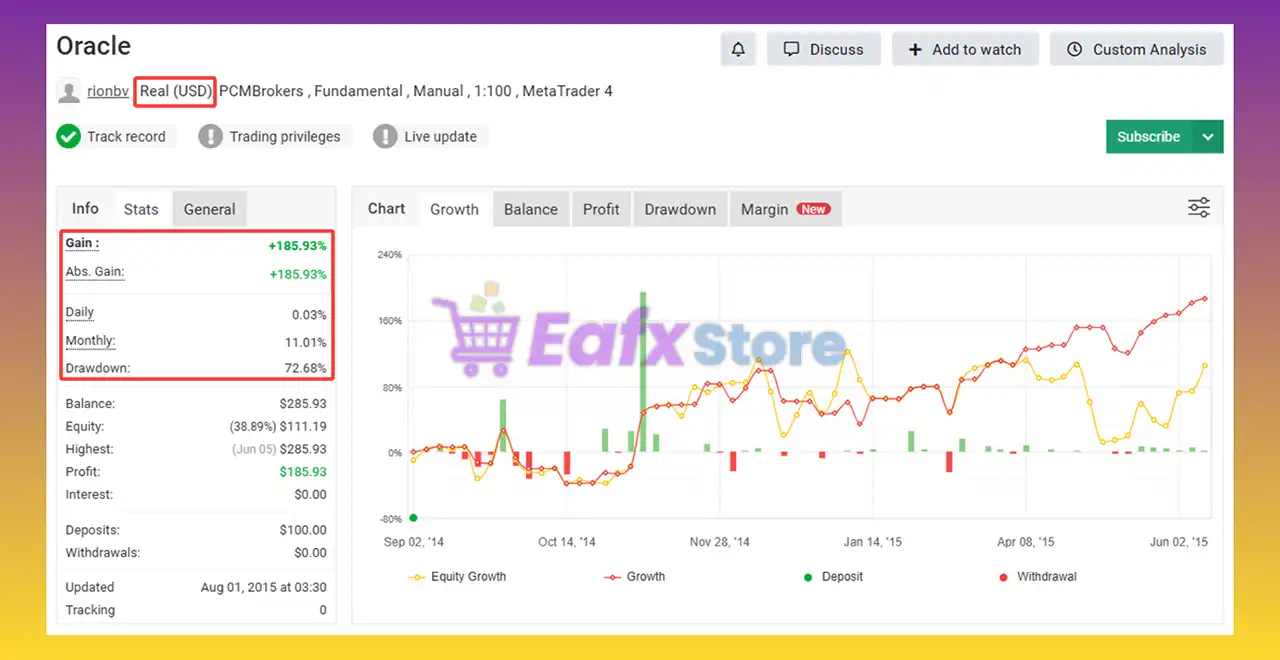1280x660 pixels.
Task: Toggle the Withdrawal legend item
Action: click(x=1037, y=576)
